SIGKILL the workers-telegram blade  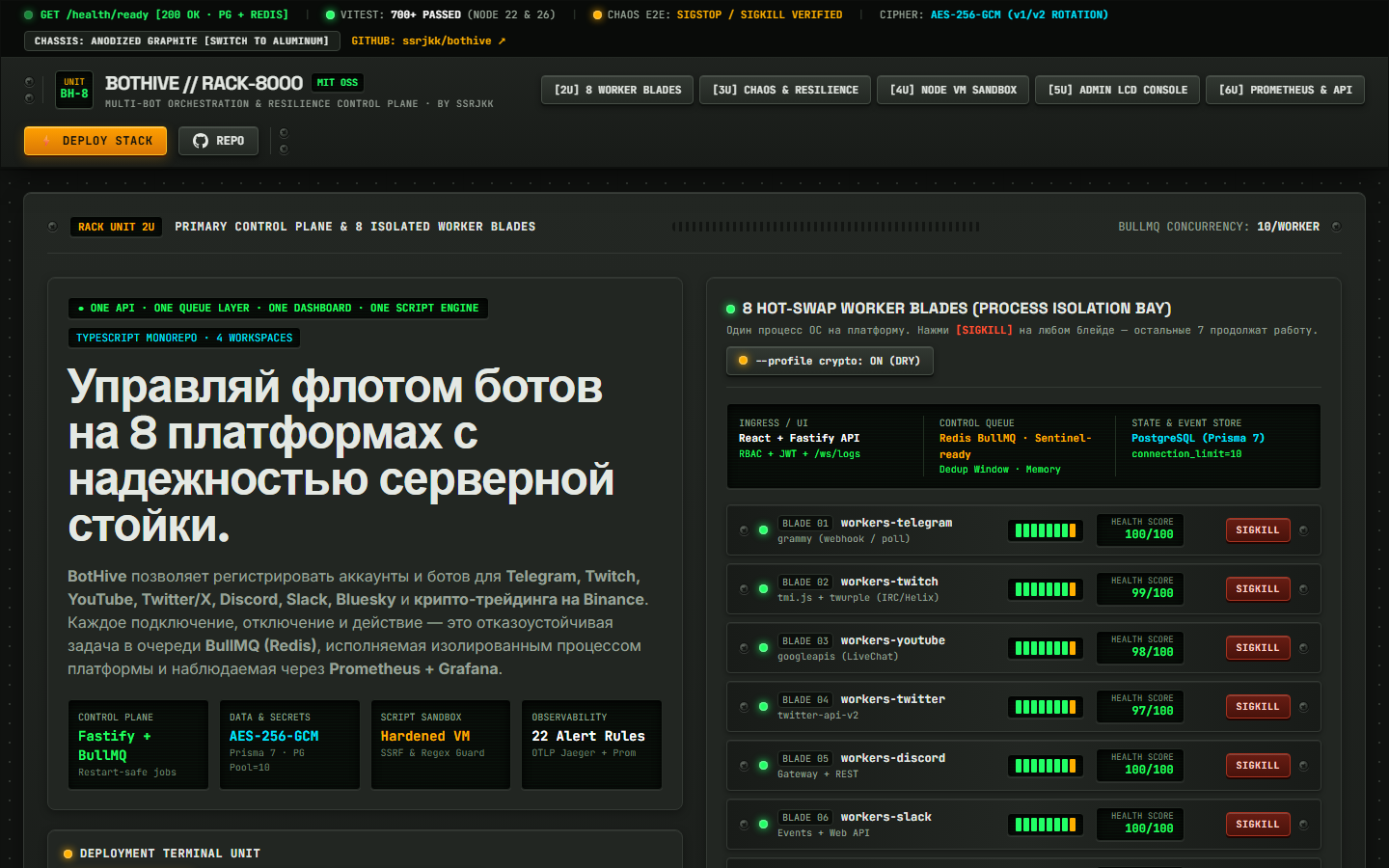(x=1258, y=530)
